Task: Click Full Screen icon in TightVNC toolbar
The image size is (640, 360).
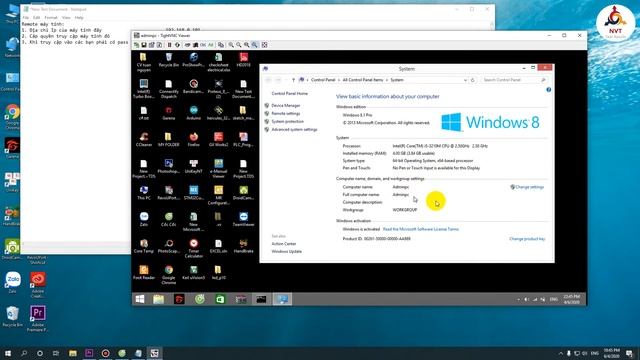Action: pyautogui.click(x=264, y=45)
